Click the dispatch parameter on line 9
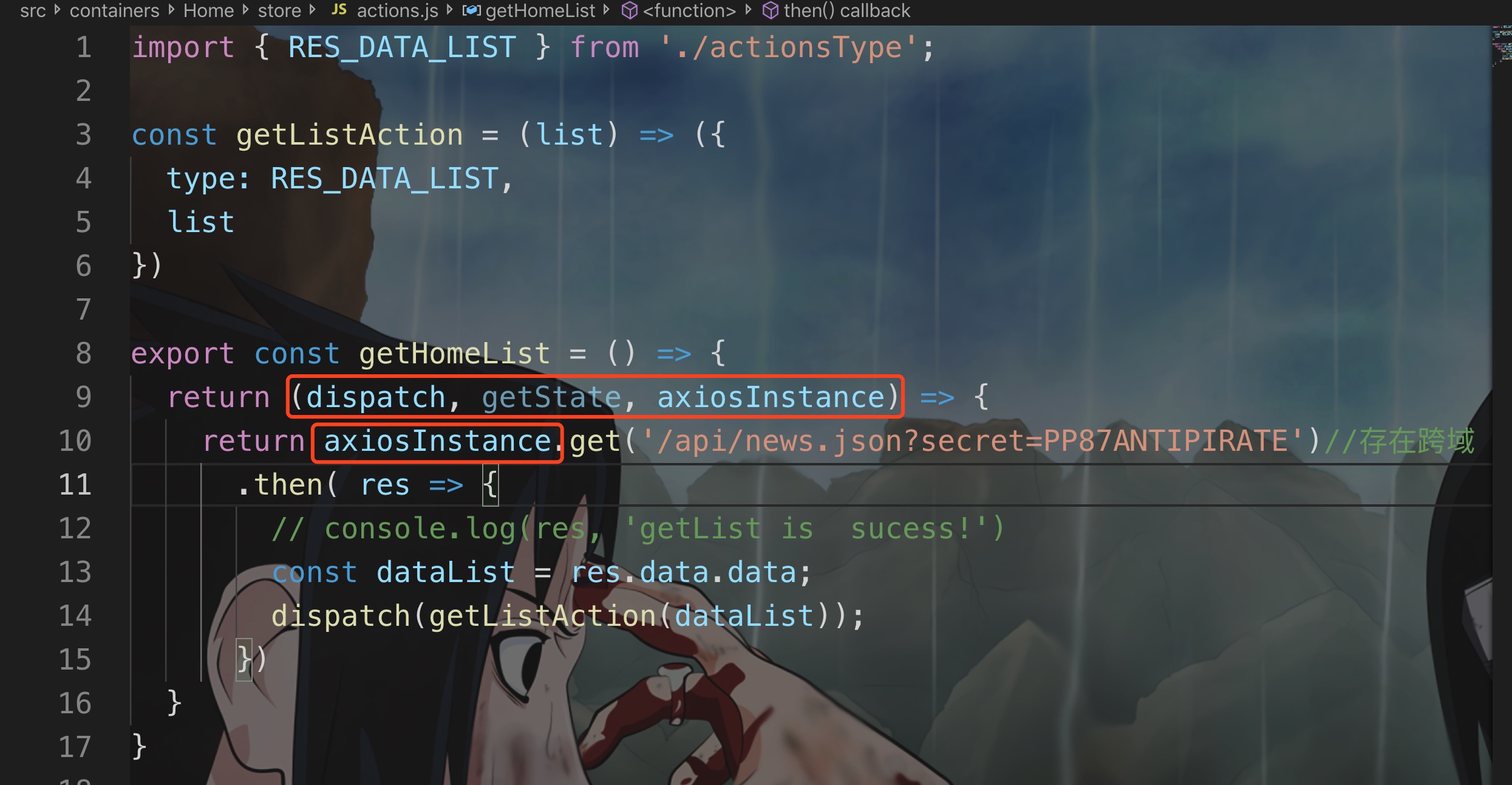 pos(375,397)
